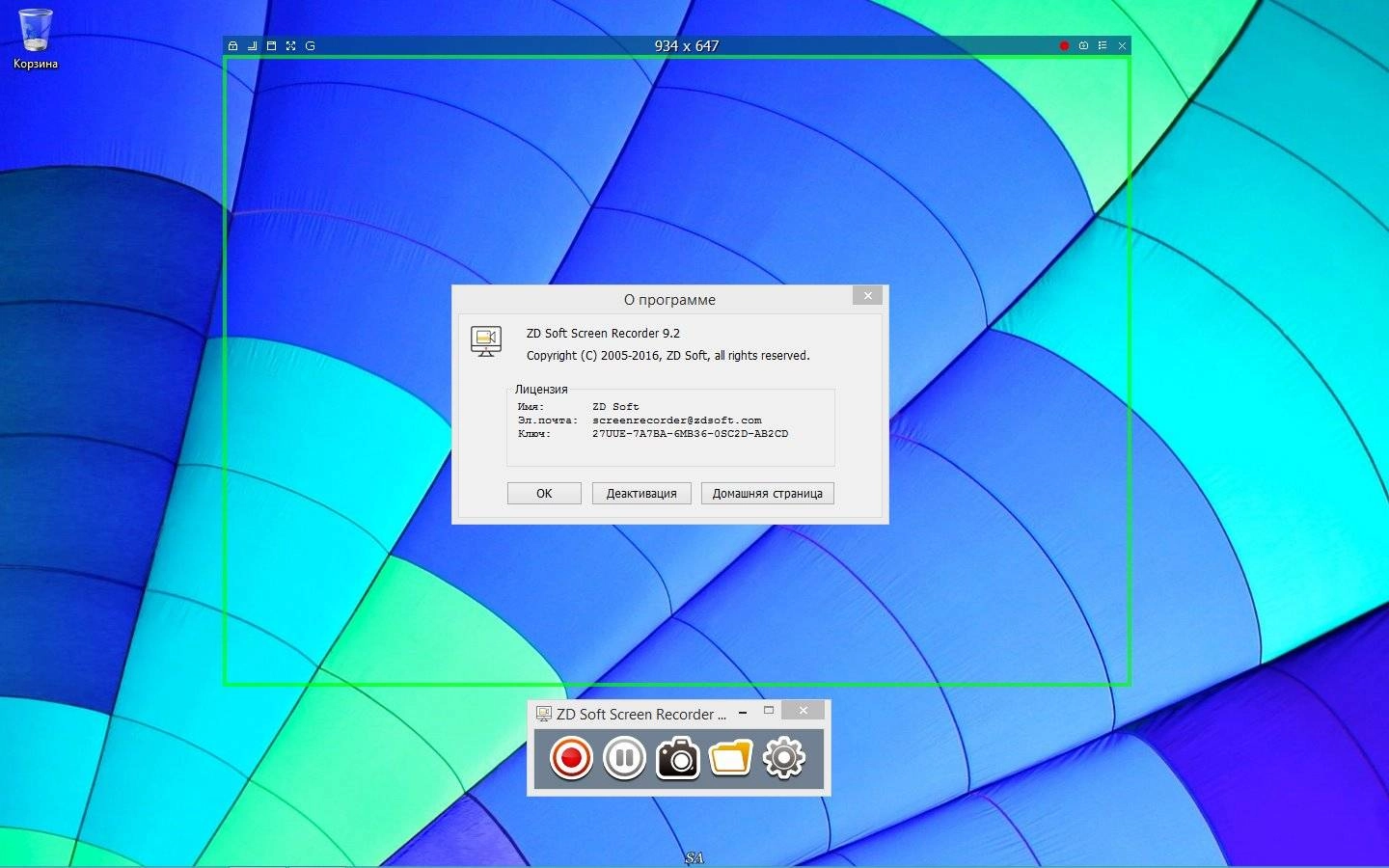Click the G icon on capture frame bar
The height and width of the screenshot is (868, 1389).
coord(310,45)
